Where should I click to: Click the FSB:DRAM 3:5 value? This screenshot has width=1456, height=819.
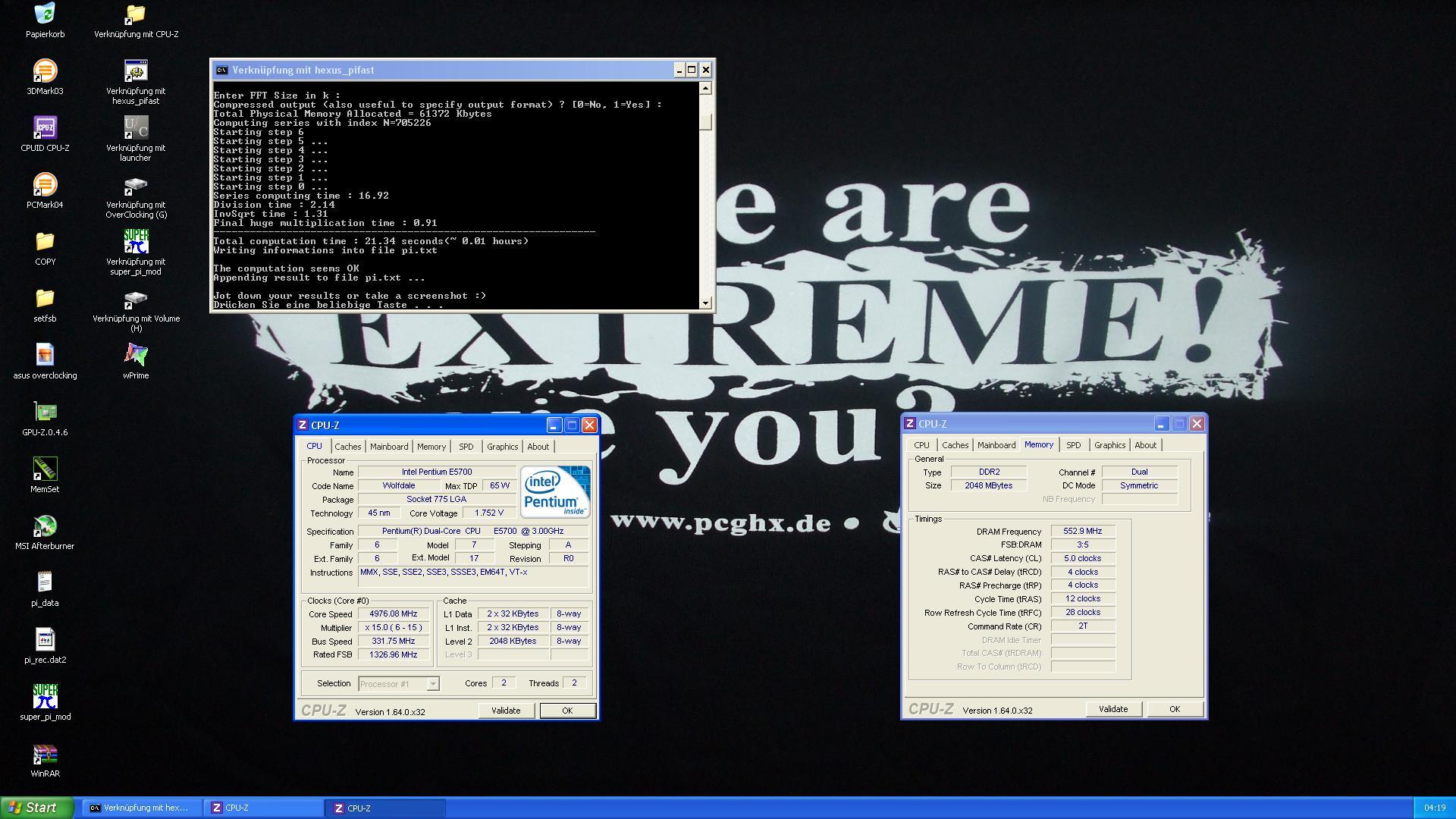click(1083, 544)
